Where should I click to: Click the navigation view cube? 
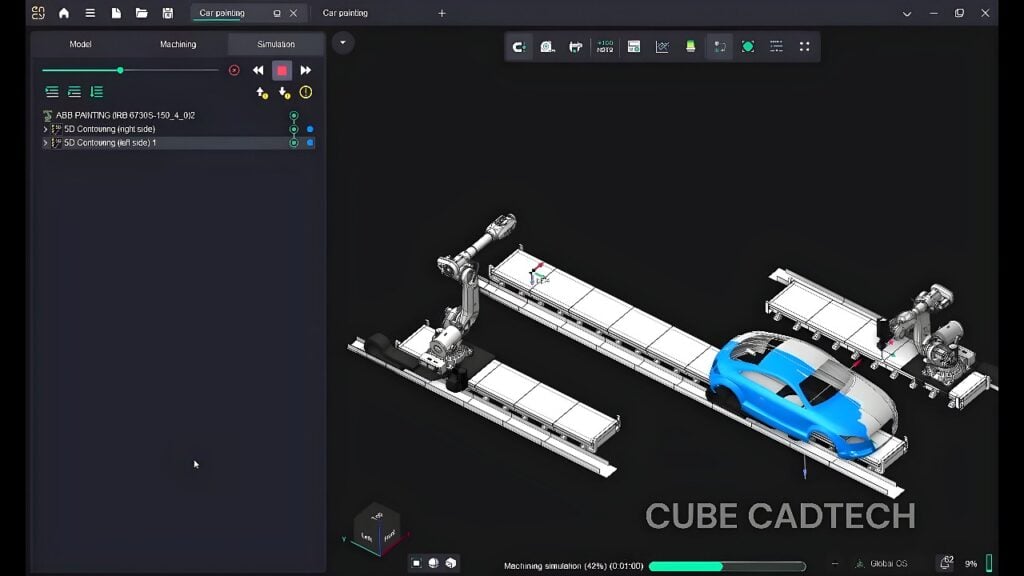[377, 529]
